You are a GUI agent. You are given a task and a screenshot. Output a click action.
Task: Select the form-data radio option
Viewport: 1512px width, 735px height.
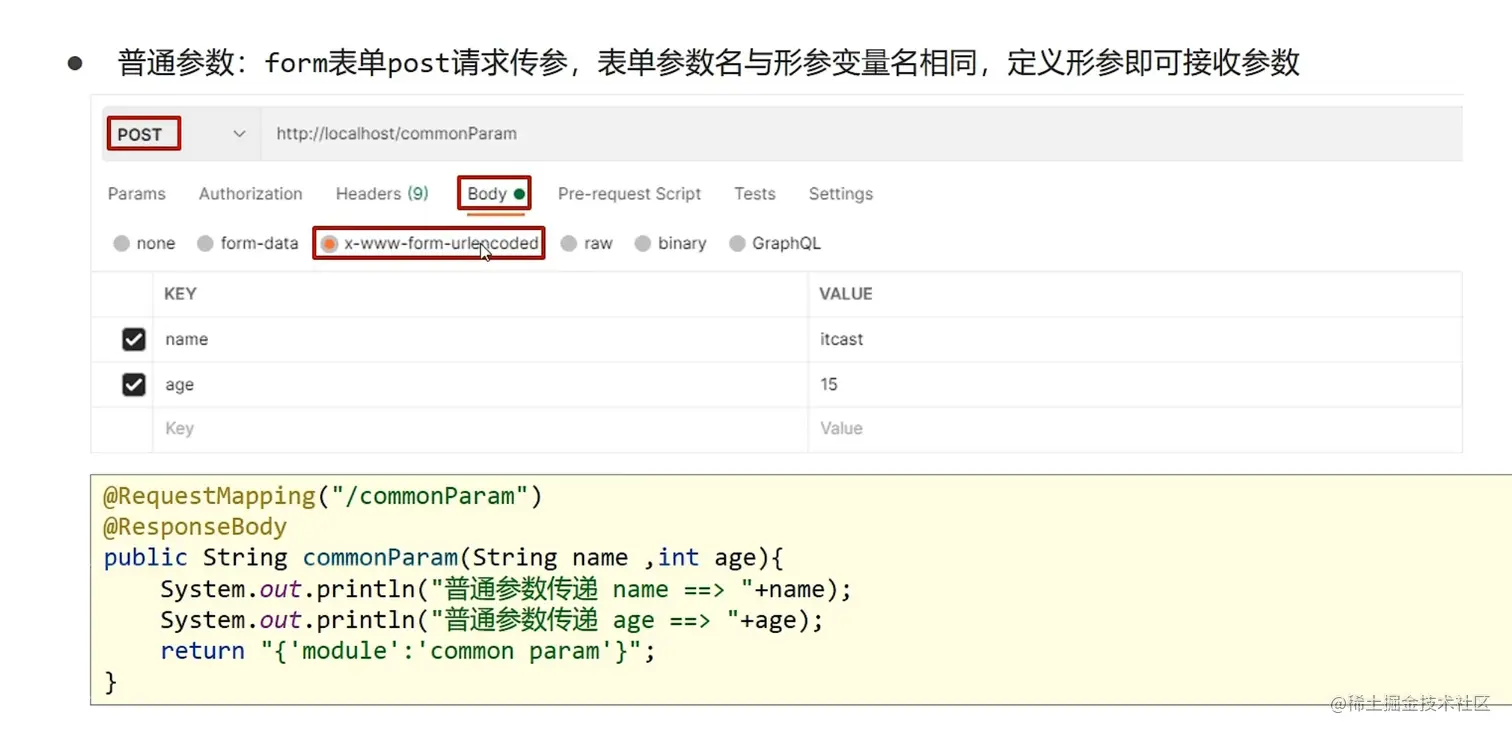248,243
